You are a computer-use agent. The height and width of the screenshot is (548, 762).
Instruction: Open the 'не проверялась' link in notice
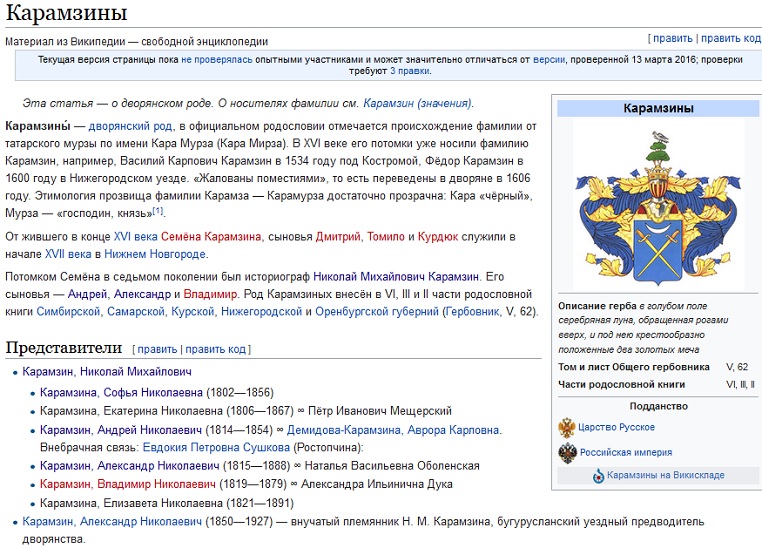click(217, 60)
